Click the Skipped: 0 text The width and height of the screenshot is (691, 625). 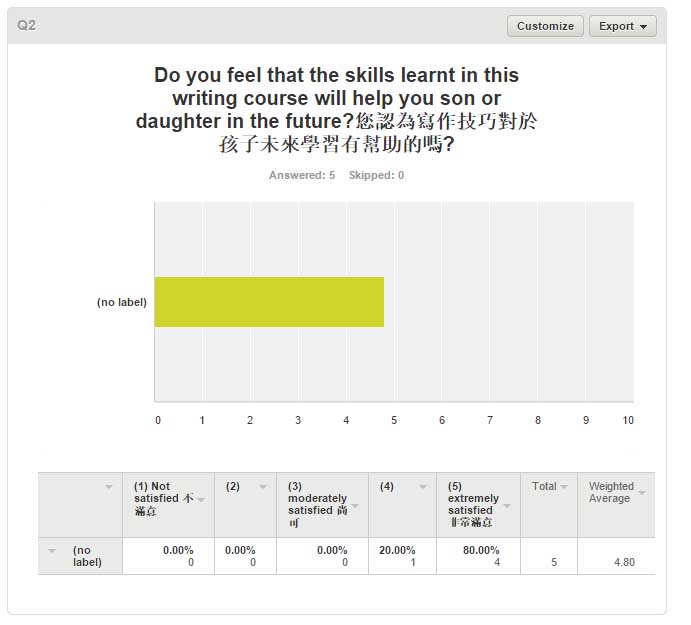tap(376, 175)
